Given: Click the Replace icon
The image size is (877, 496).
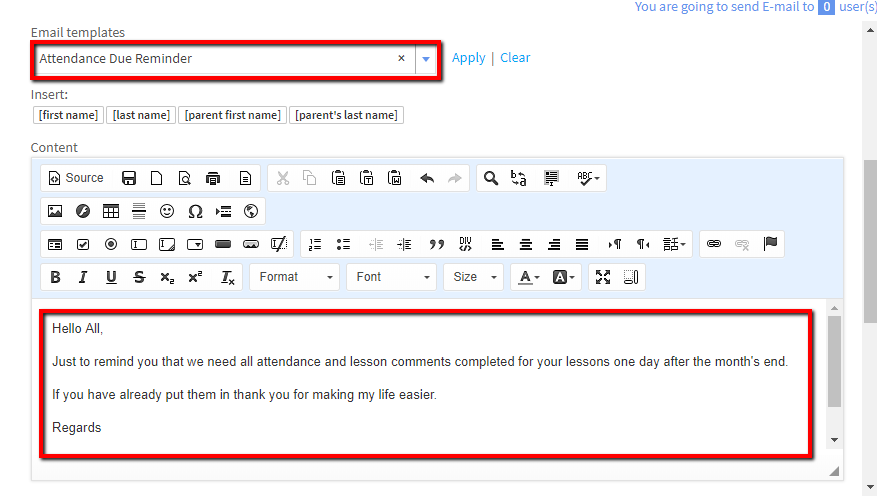Looking at the screenshot, I should click(x=518, y=178).
